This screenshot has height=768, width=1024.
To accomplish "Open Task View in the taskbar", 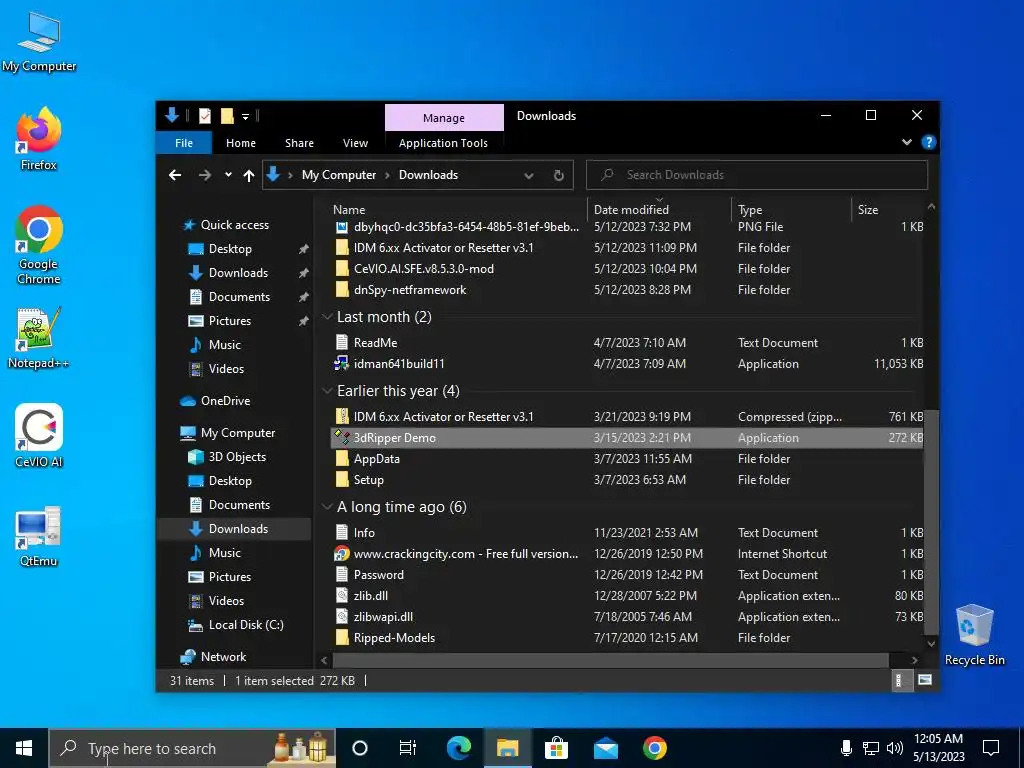I will click(408, 748).
